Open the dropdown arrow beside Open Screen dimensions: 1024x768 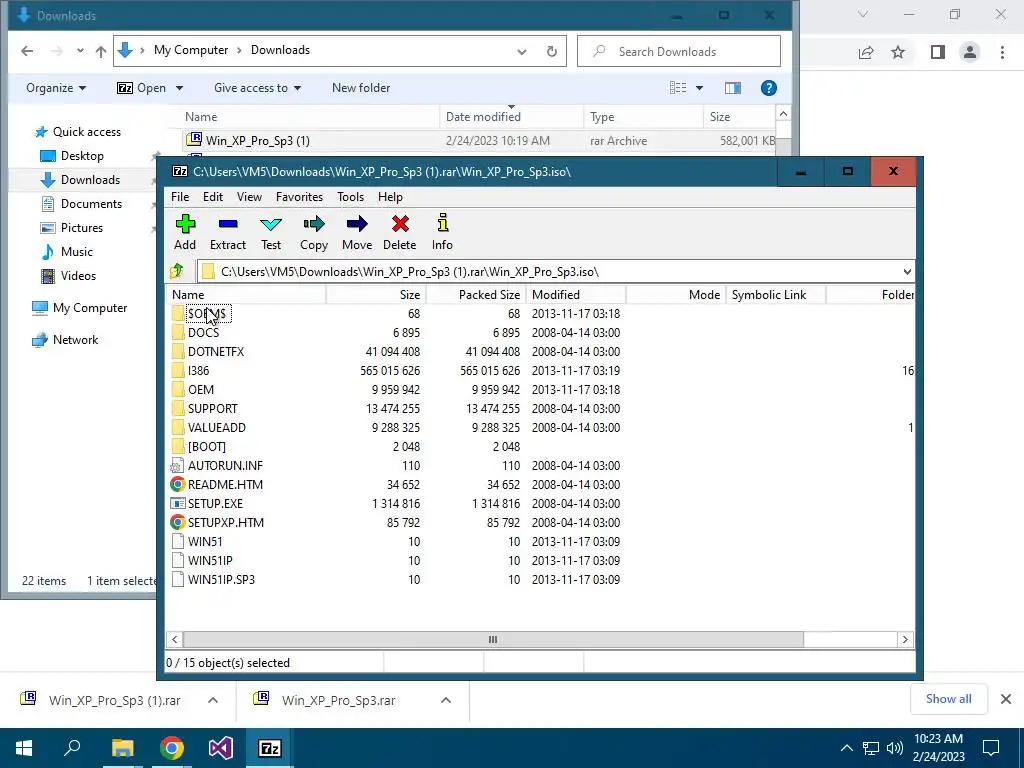click(x=180, y=88)
